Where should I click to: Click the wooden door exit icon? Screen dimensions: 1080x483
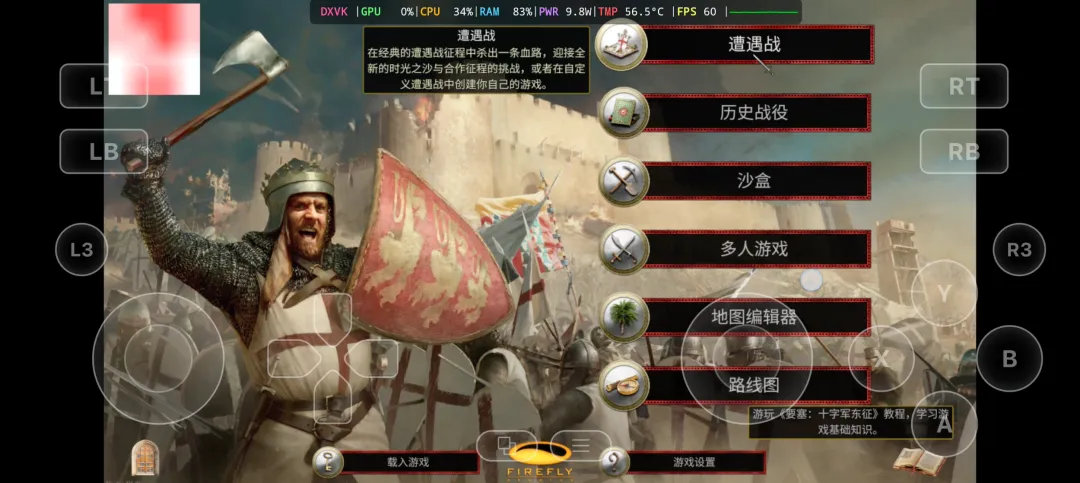point(145,458)
